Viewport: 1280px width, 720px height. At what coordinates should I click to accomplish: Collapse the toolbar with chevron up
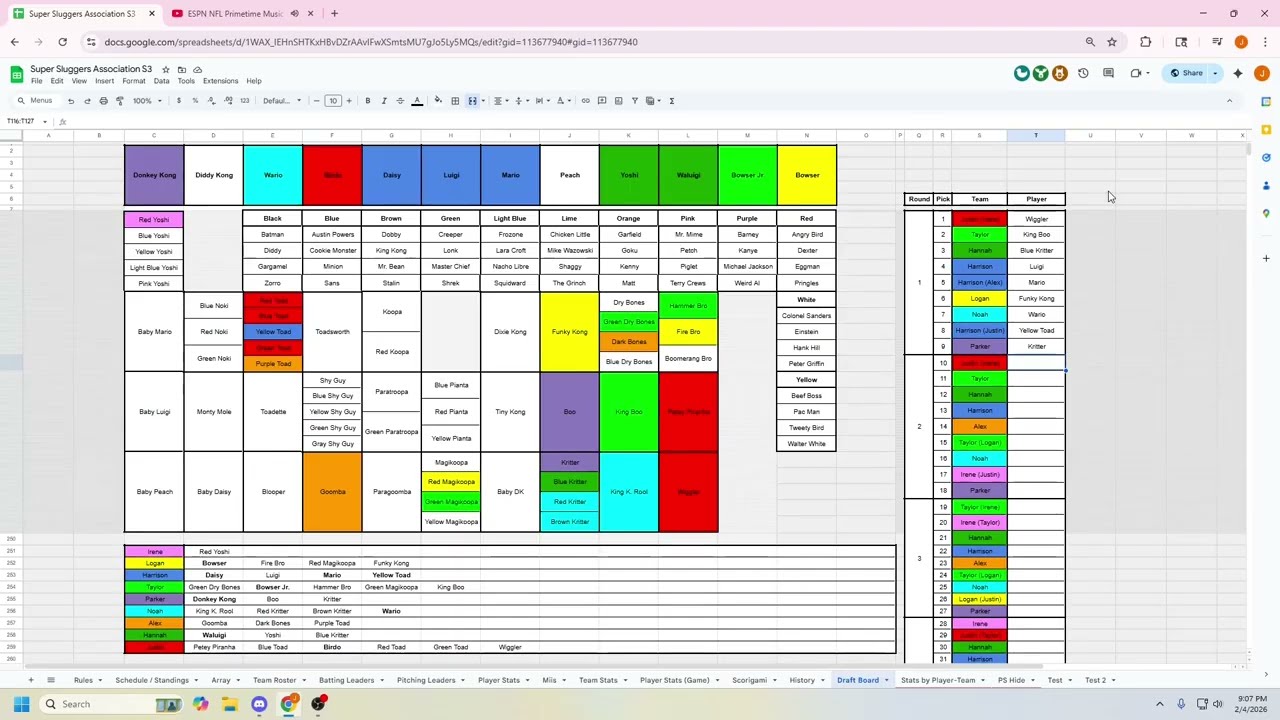pos(1229,101)
